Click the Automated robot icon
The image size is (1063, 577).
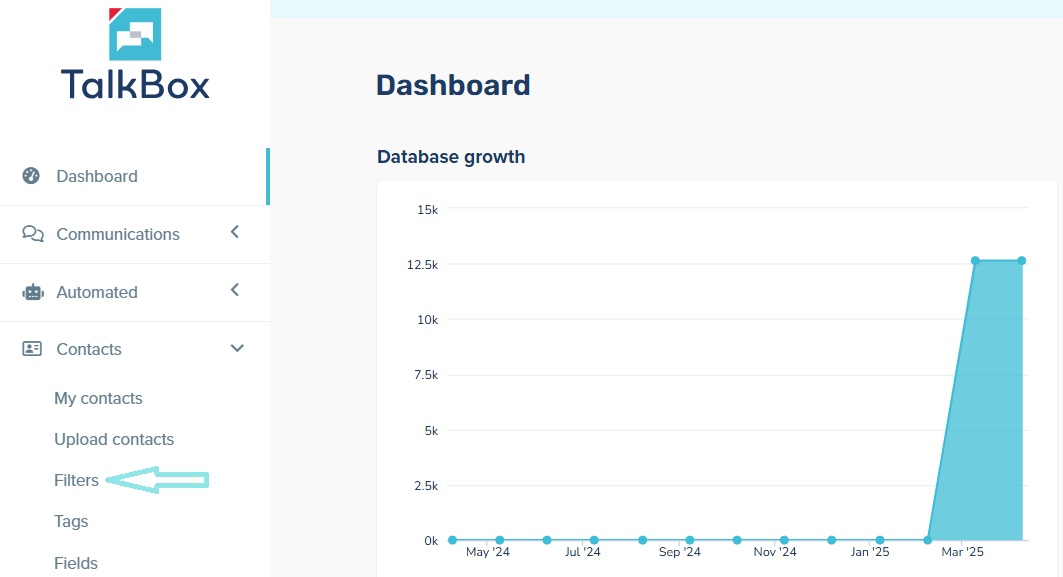tap(32, 292)
